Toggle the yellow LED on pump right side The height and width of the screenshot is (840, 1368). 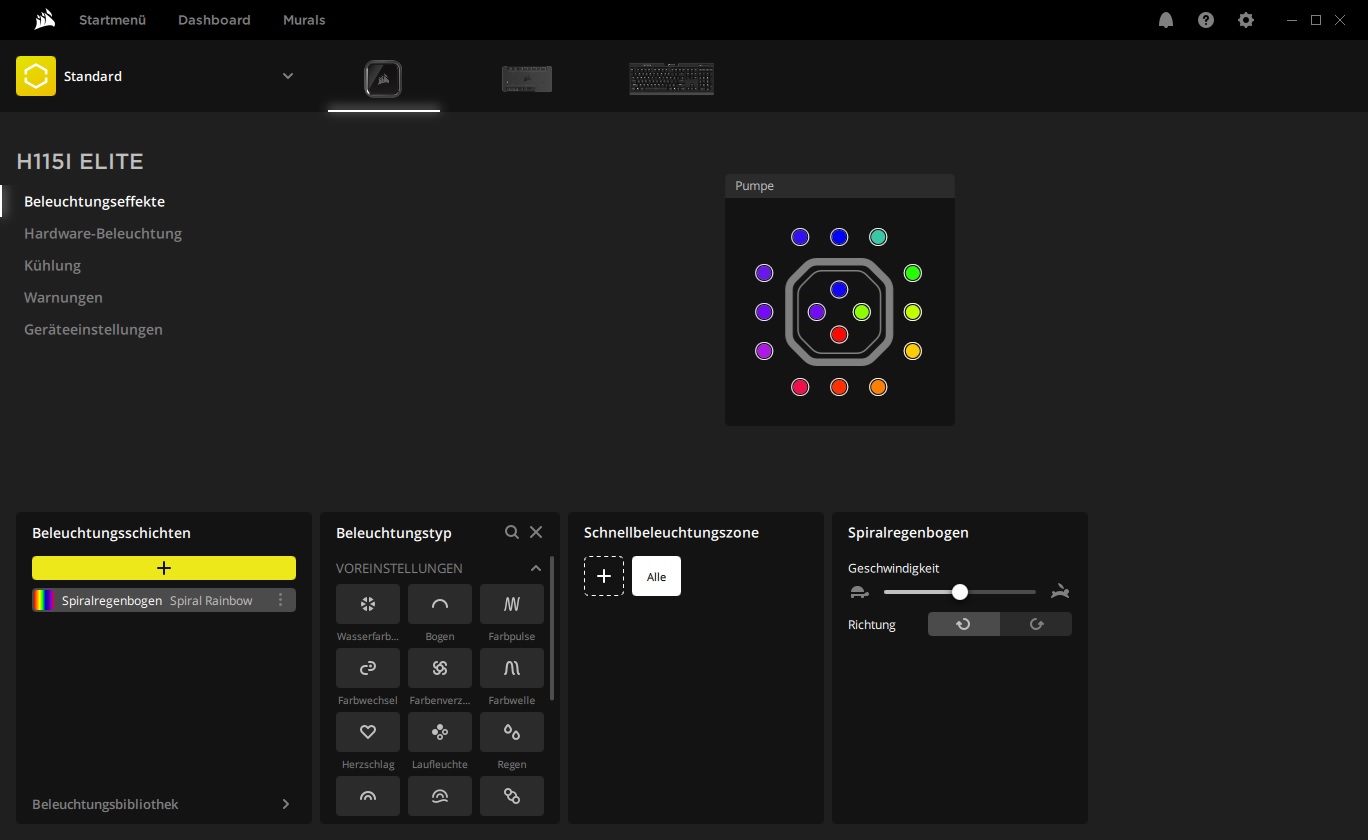(912, 351)
